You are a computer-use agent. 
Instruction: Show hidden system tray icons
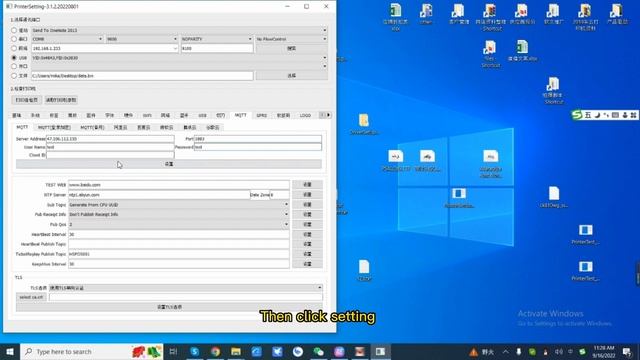(506, 351)
